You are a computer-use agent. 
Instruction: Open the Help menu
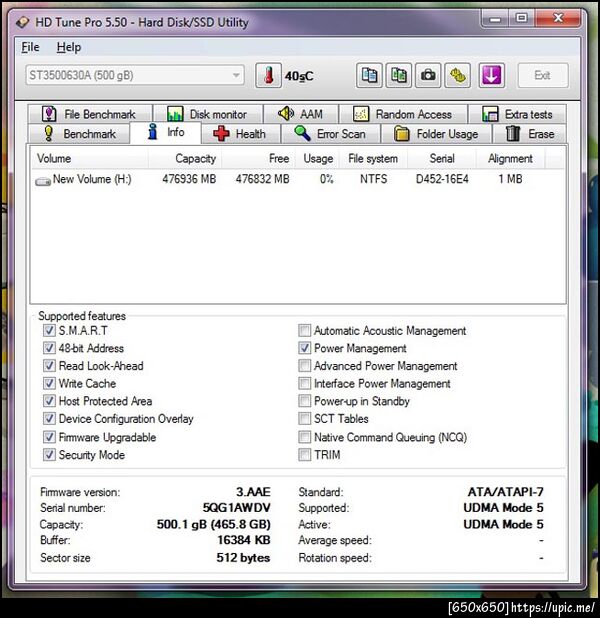click(69, 47)
